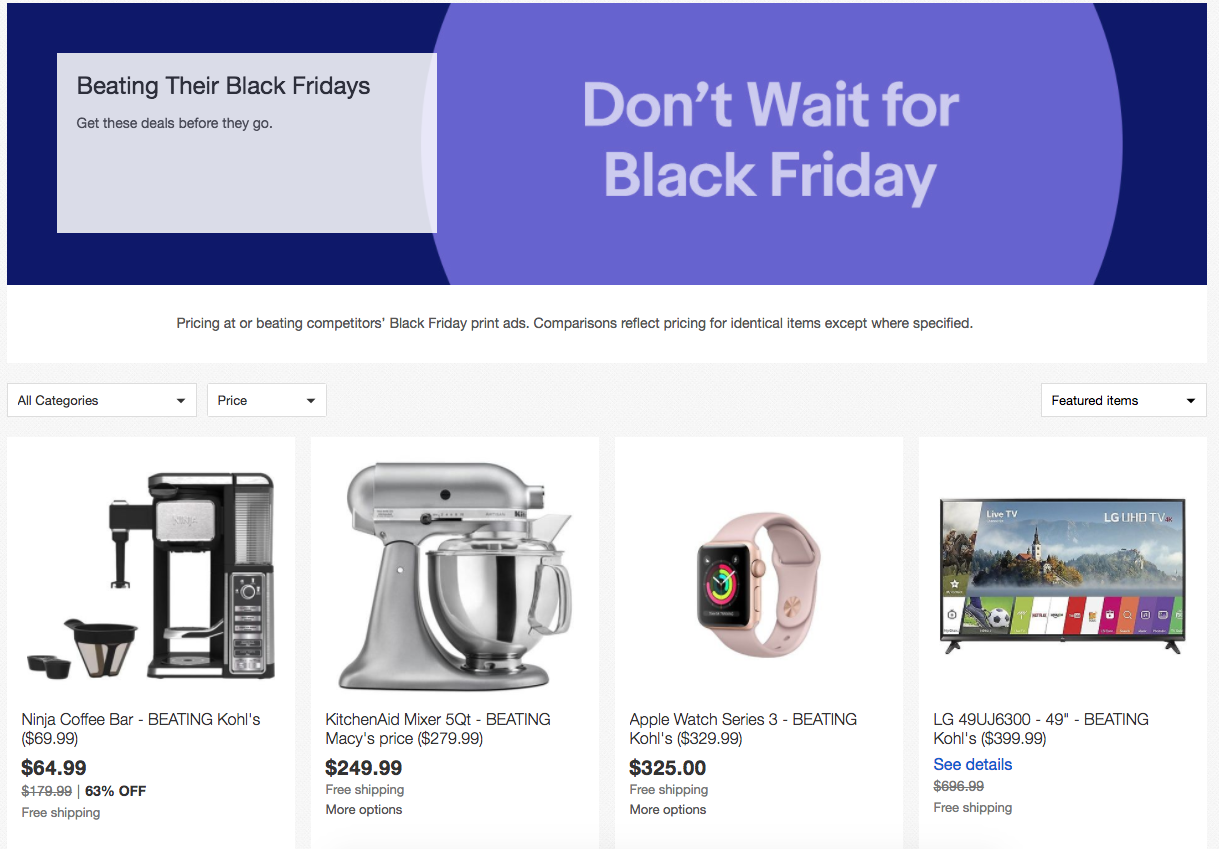Click the LG UHD TV product image
The height and width of the screenshot is (849, 1219).
pos(1062,575)
